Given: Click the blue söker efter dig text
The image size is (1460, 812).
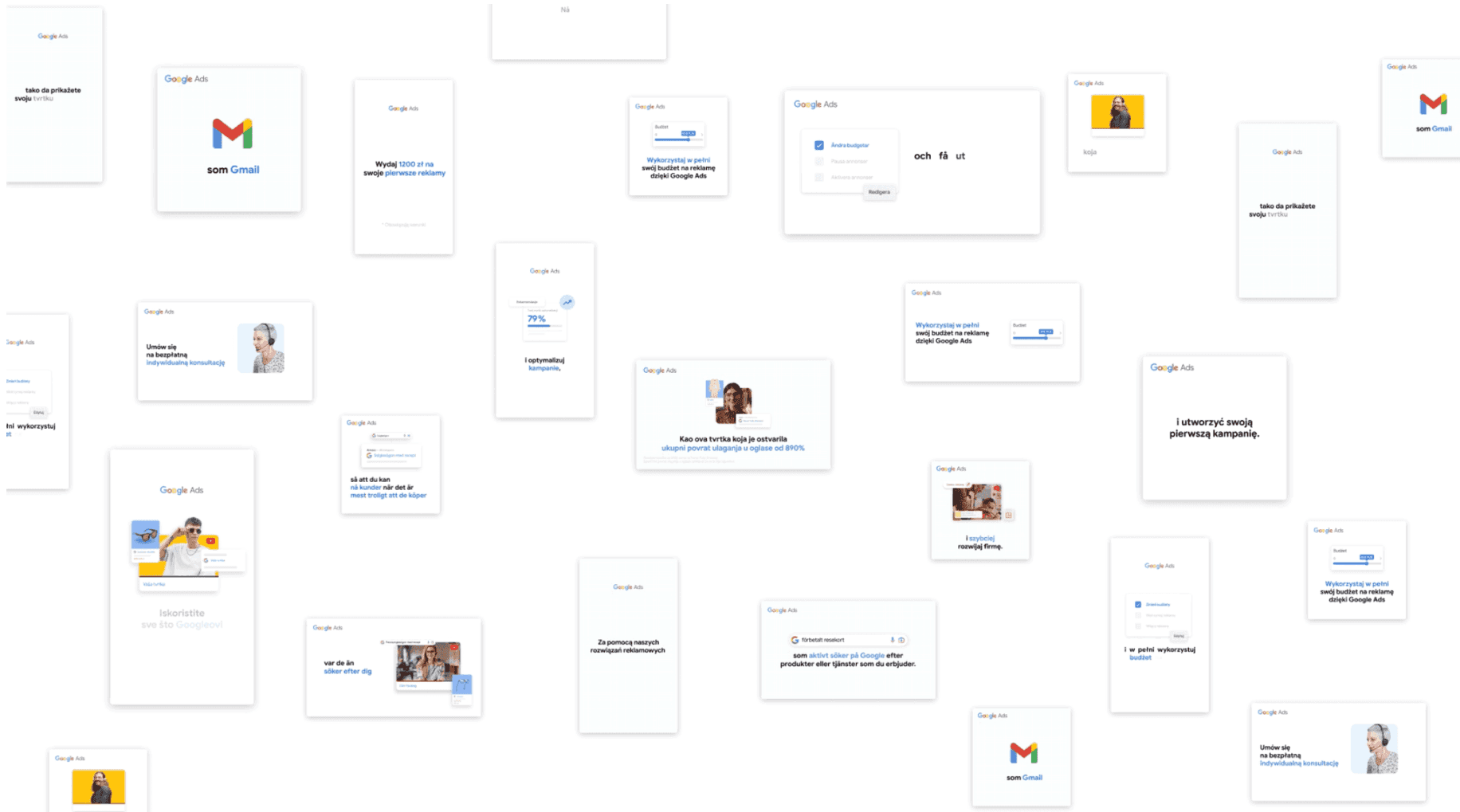Looking at the screenshot, I should click(x=347, y=671).
